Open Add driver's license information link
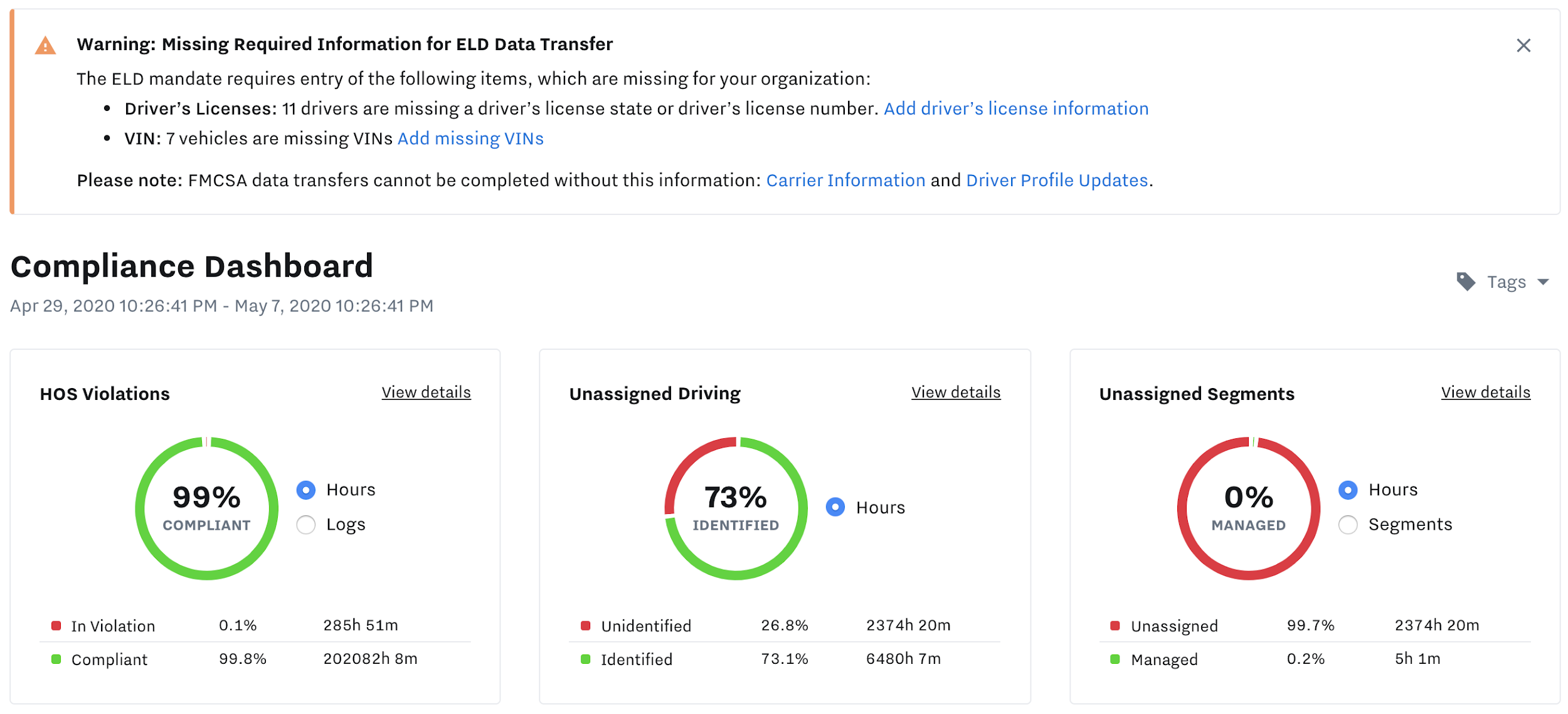 1016,108
